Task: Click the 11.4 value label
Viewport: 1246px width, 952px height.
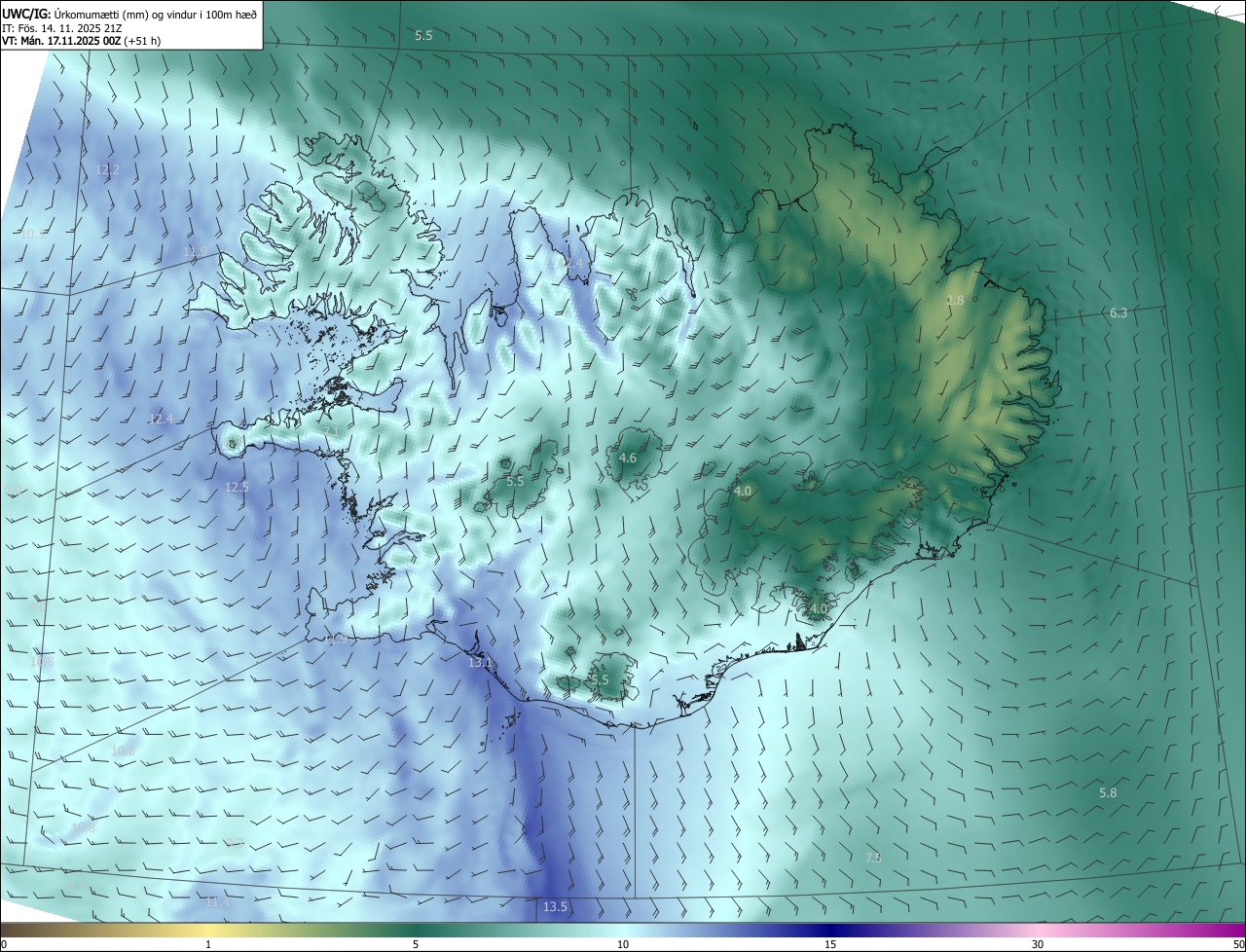Action: click(x=218, y=901)
